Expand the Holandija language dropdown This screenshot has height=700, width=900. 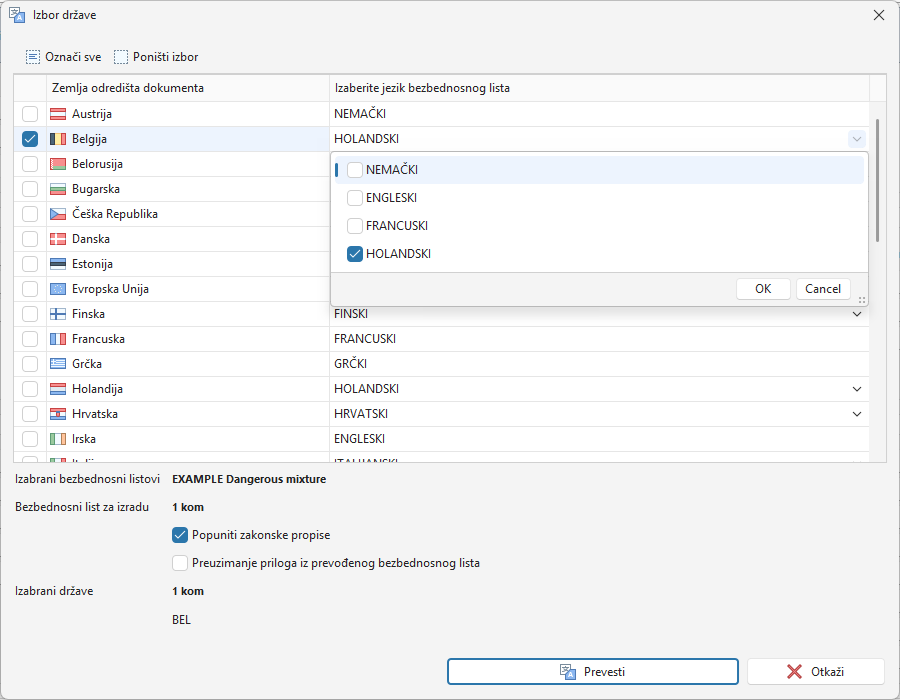[856, 389]
